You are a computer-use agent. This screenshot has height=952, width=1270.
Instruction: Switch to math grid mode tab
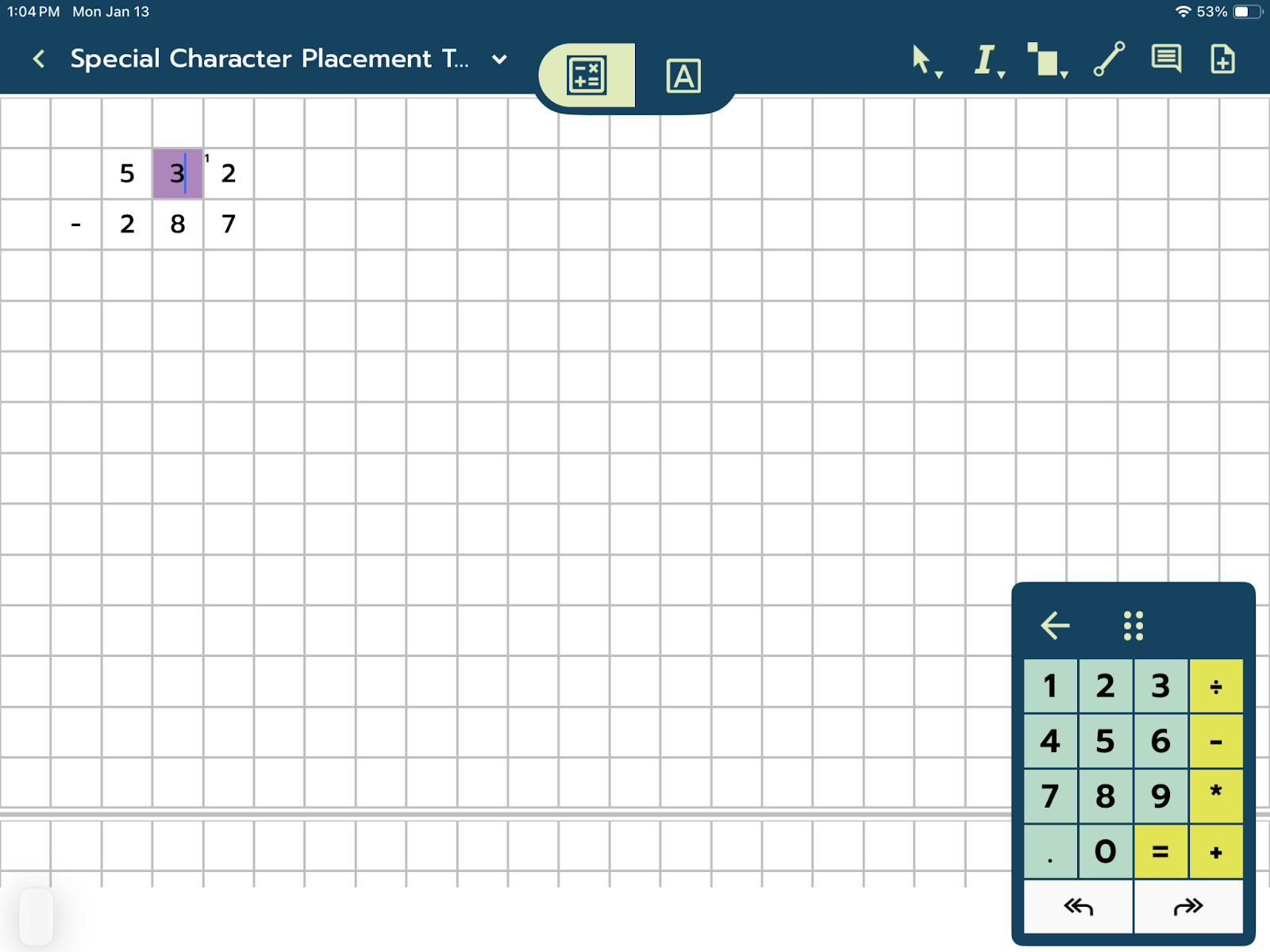pyautogui.click(x=587, y=75)
